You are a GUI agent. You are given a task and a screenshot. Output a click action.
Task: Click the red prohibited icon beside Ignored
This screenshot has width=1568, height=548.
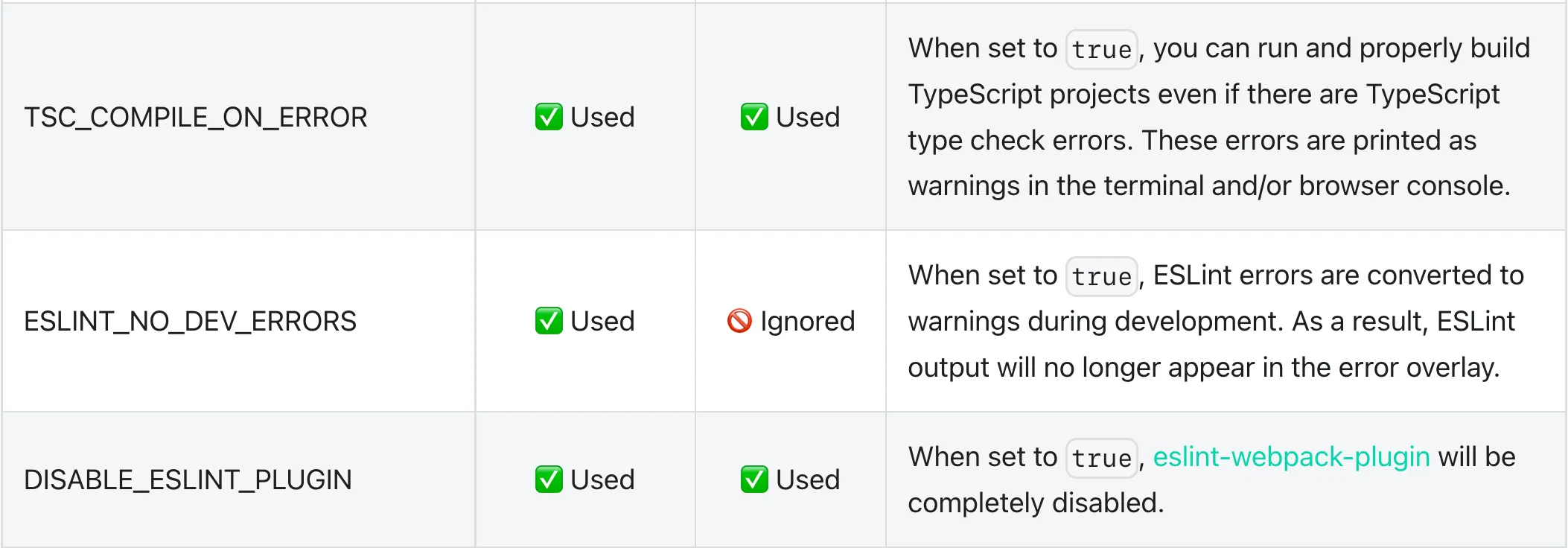[739, 321]
